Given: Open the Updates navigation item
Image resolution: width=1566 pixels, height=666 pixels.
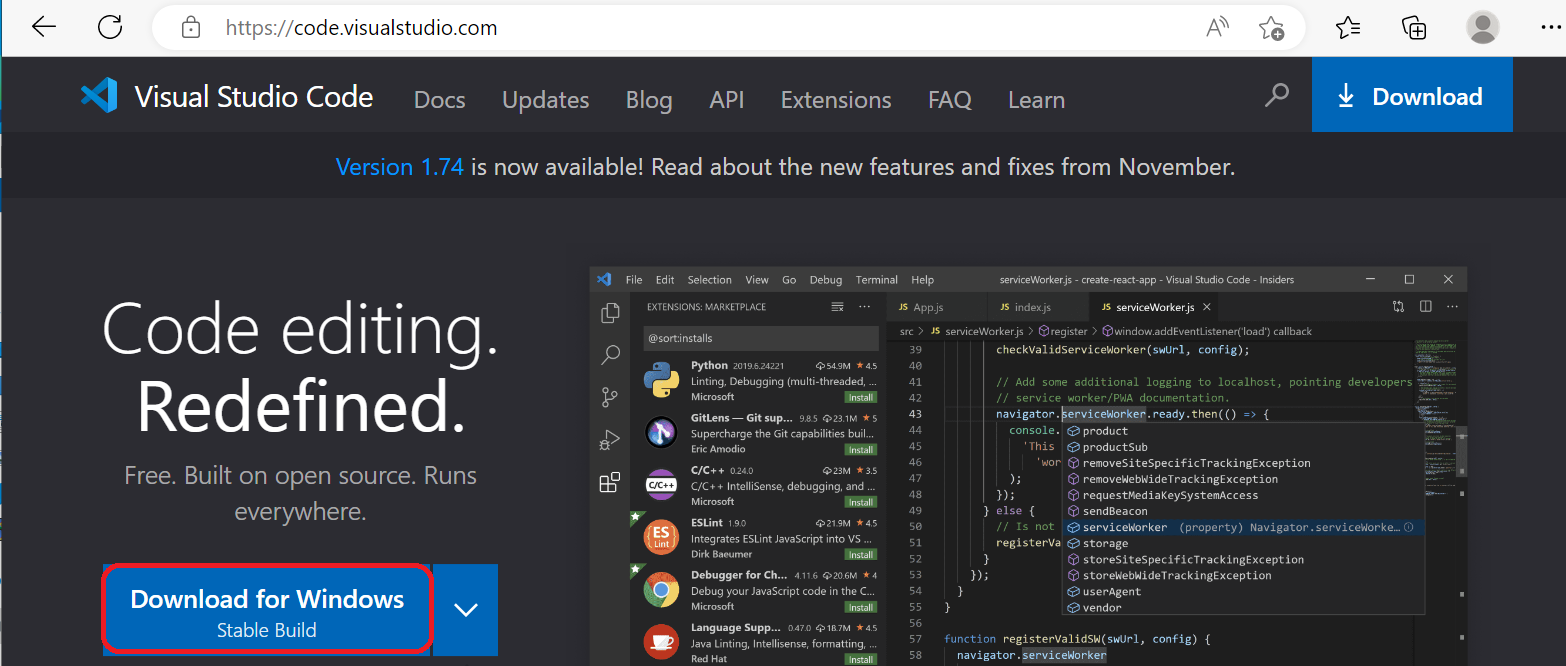Looking at the screenshot, I should click(546, 100).
